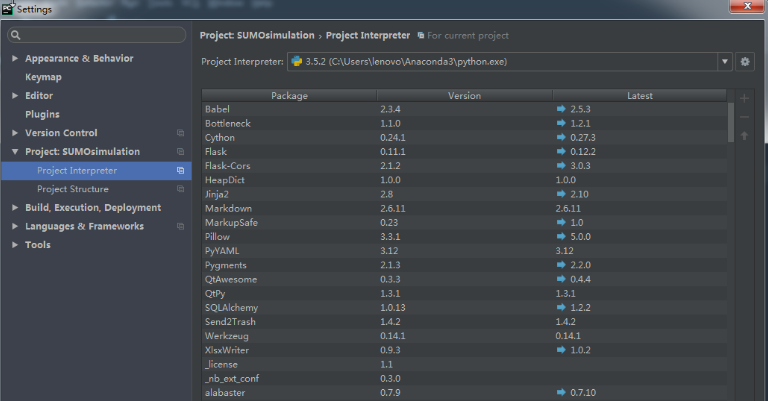
Task: Click Project: SUMOsimulation breadcrumb
Action: point(257,35)
